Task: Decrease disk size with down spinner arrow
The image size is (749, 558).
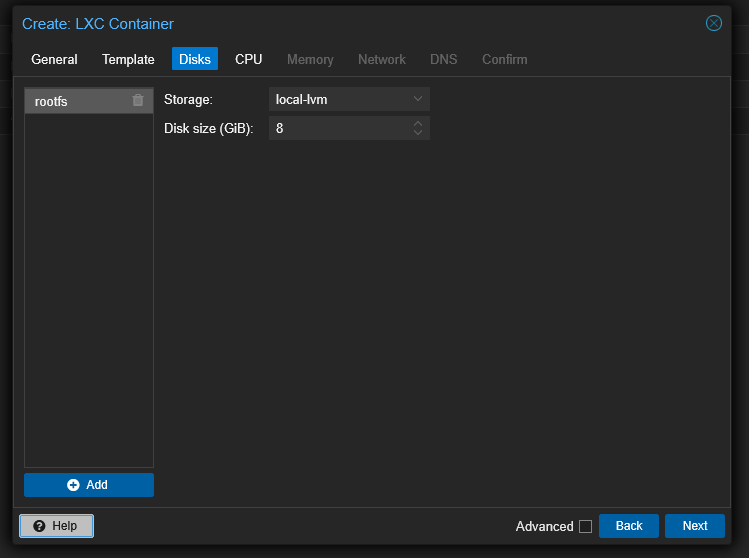Action: (x=418, y=133)
